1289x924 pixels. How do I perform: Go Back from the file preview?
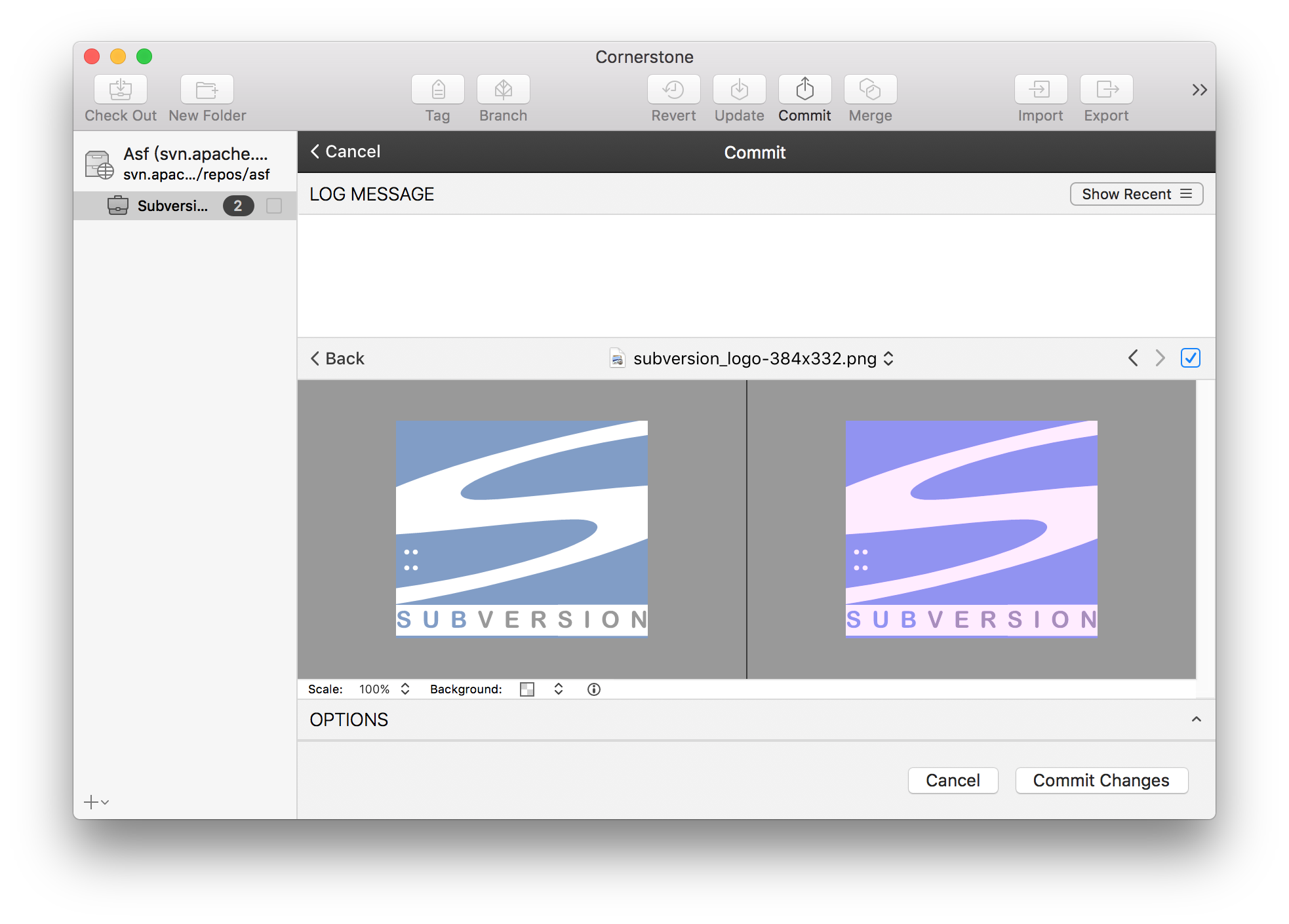pyautogui.click(x=337, y=358)
